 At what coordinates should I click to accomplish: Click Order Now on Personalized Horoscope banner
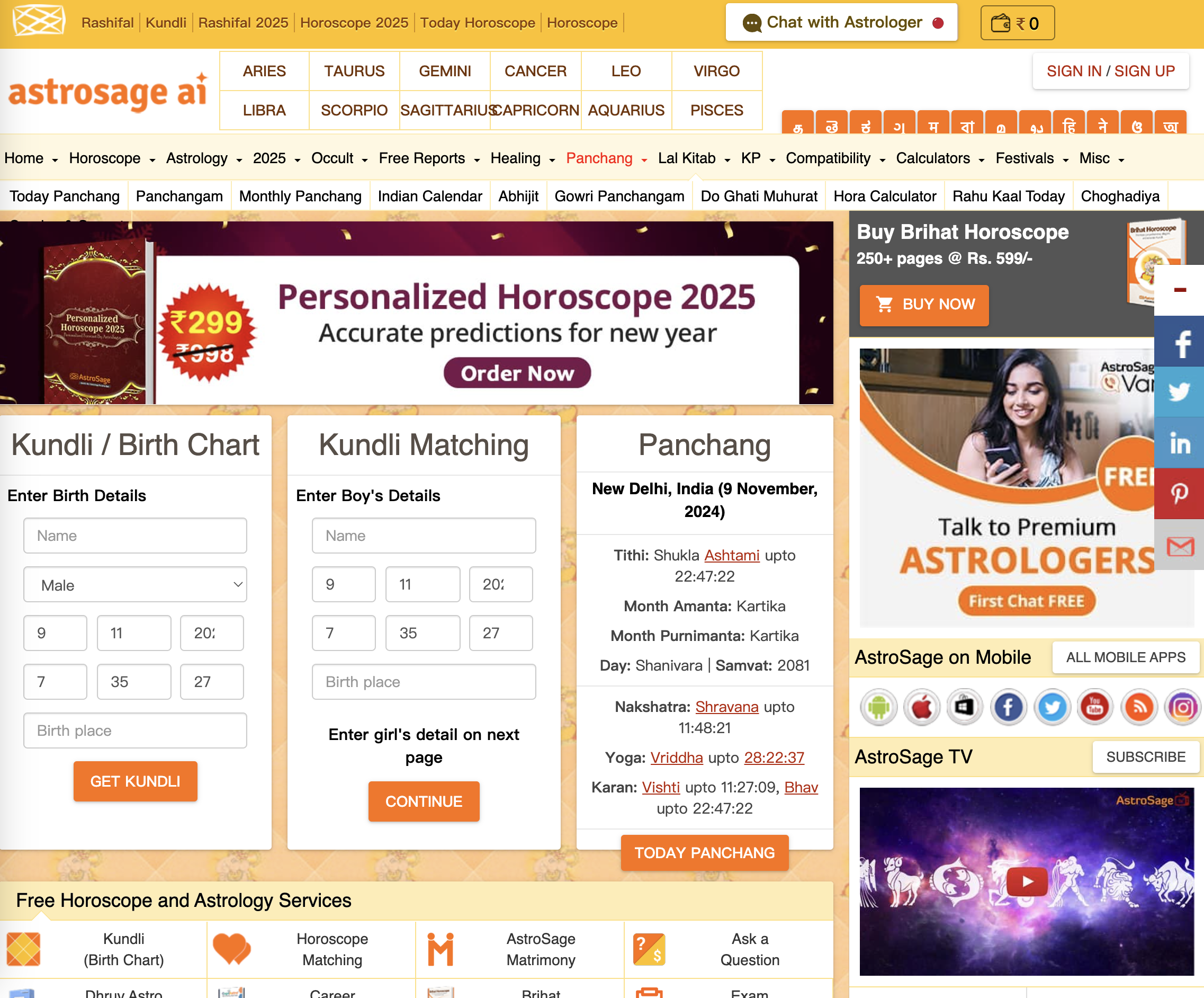tap(517, 373)
